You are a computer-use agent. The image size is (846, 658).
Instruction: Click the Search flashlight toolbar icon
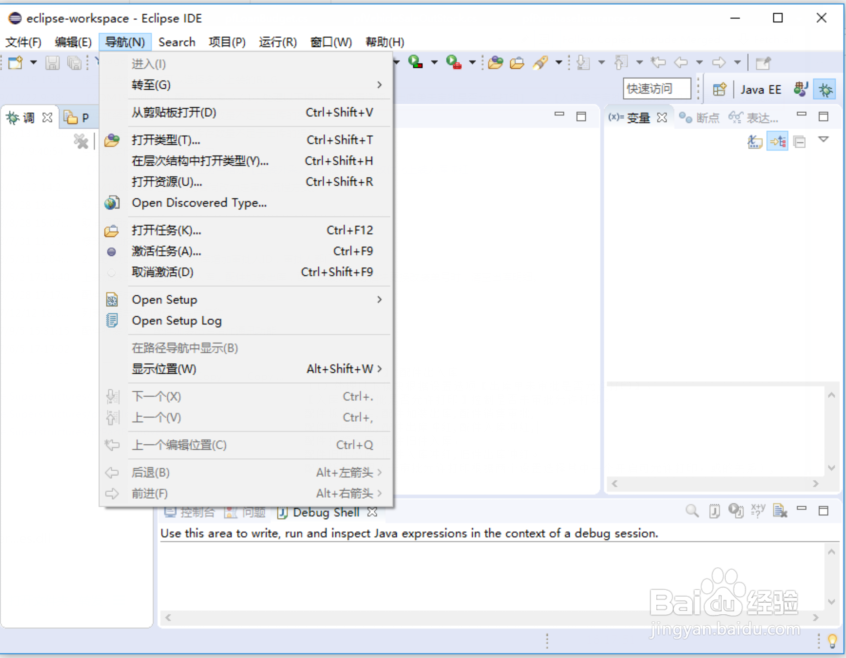pos(540,63)
